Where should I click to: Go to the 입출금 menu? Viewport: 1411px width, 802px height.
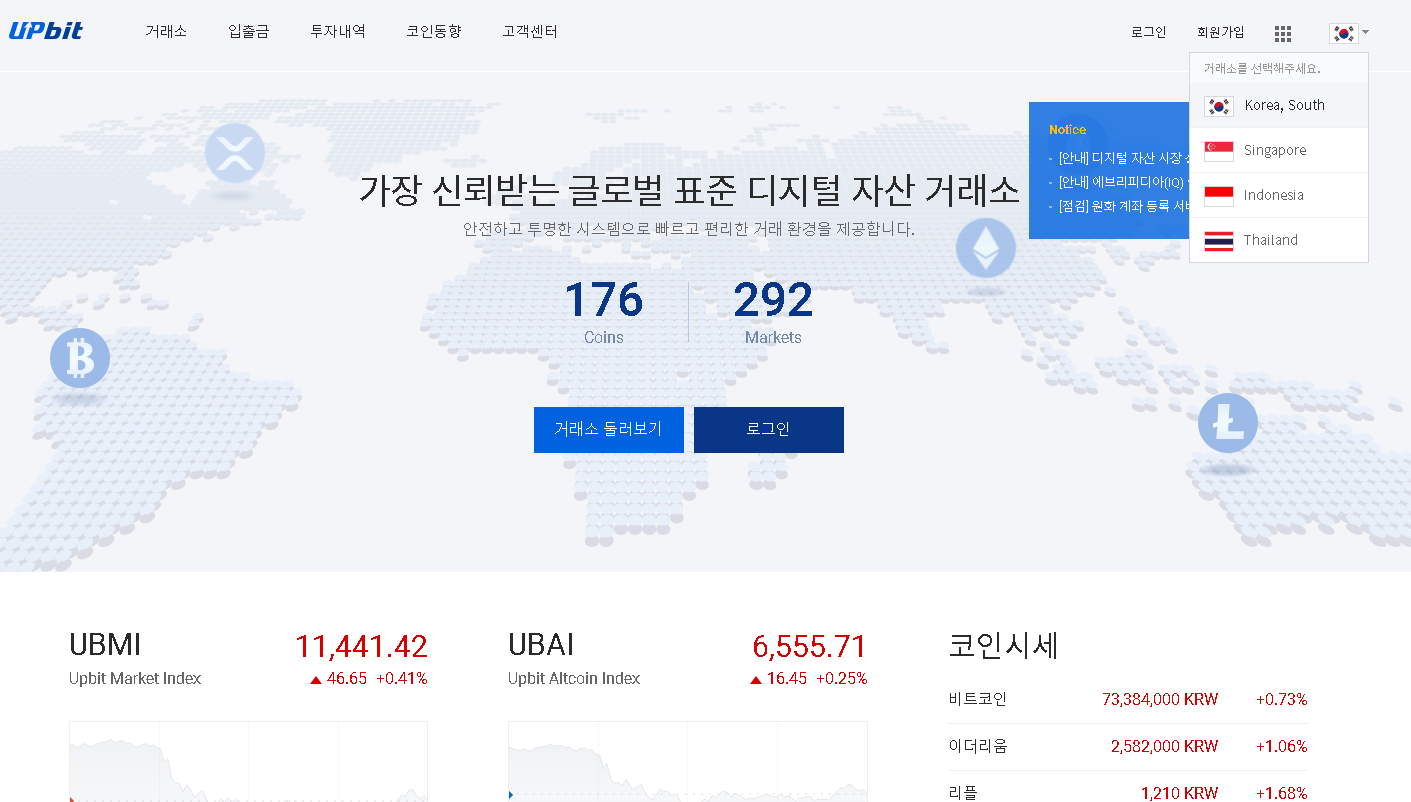tap(249, 31)
